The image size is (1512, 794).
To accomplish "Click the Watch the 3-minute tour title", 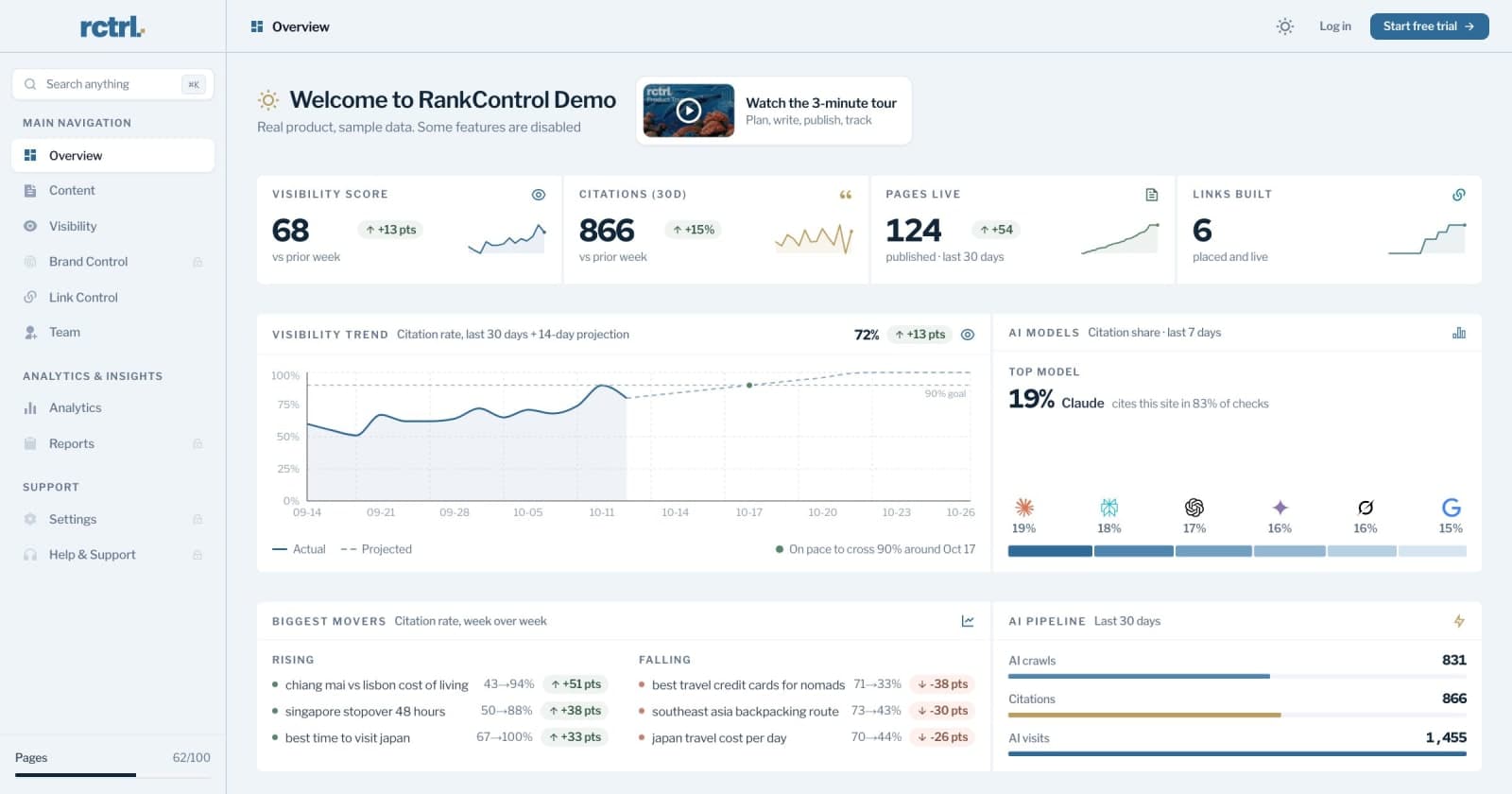I will click(821, 103).
